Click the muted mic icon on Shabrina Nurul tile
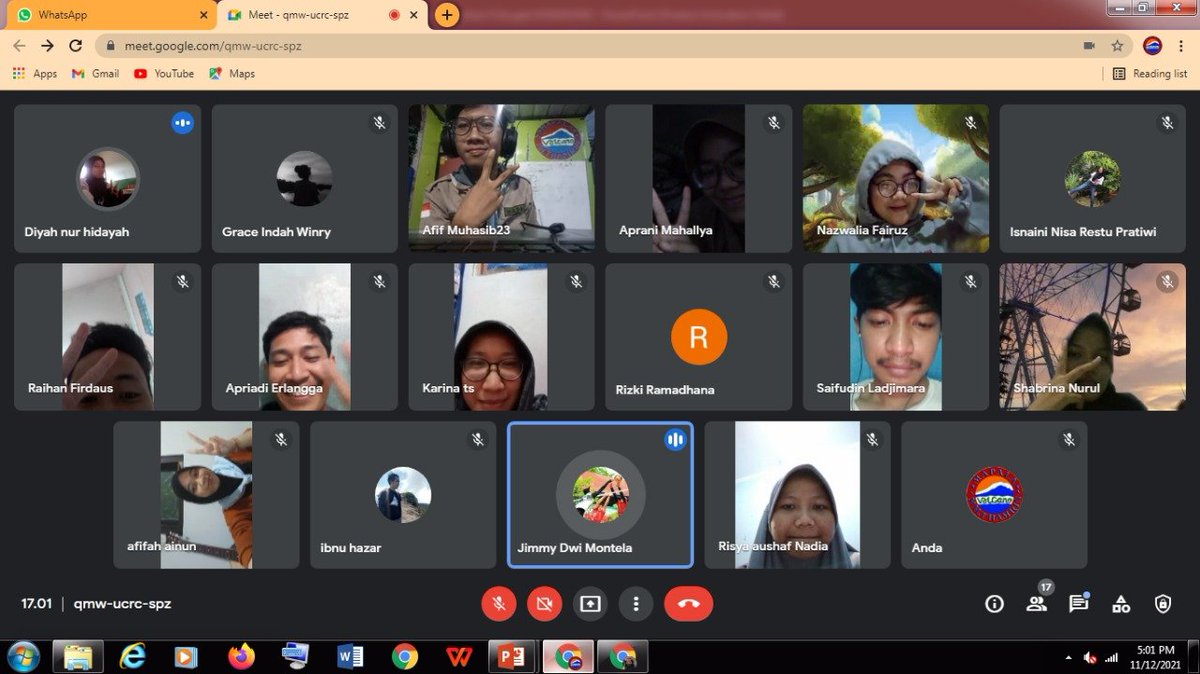The height and width of the screenshot is (674, 1200). [x=1167, y=281]
